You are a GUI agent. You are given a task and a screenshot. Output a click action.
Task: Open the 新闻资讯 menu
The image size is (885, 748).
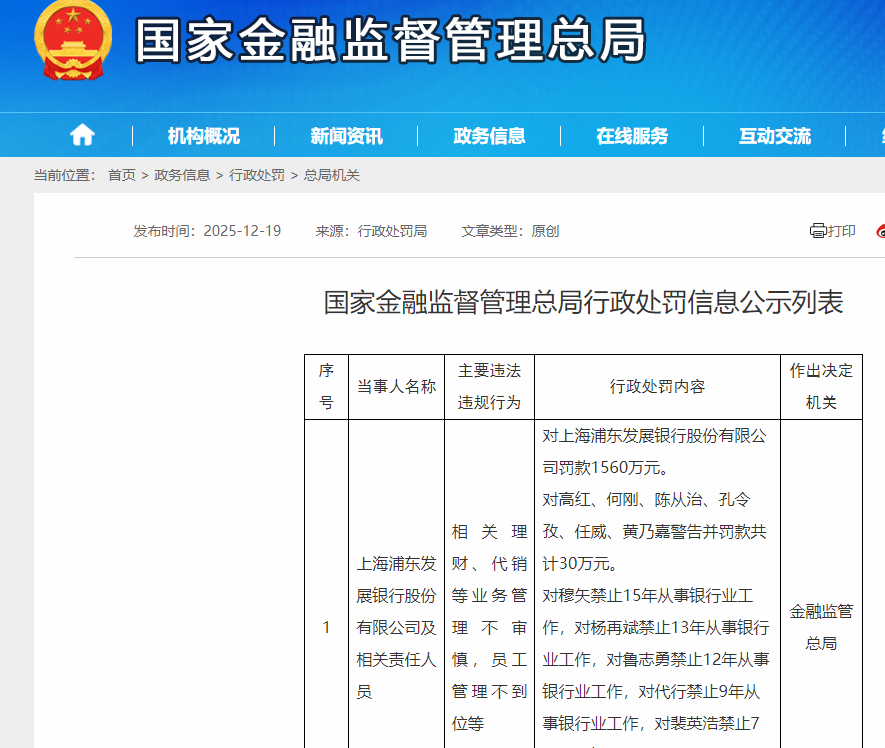347,135
